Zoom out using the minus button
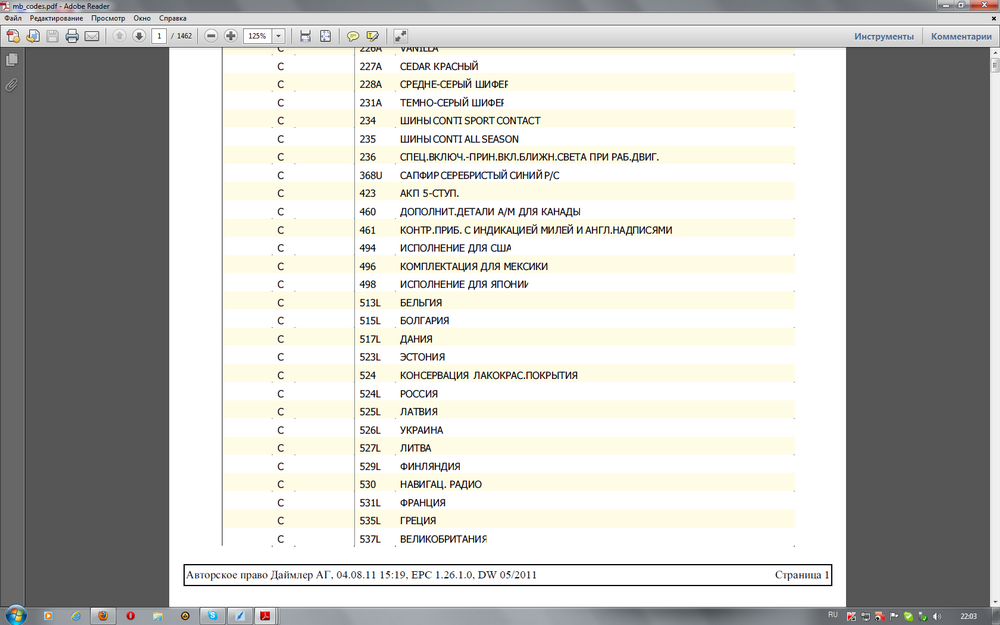This screenshot has height=625, width=1000. pos(211,36)
